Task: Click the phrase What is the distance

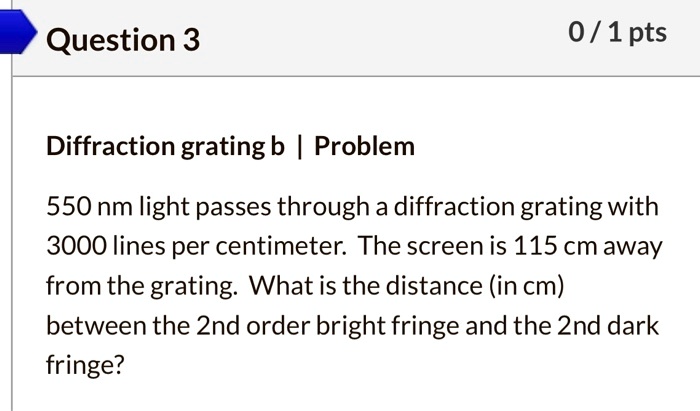Action: (x=366, y=286)
